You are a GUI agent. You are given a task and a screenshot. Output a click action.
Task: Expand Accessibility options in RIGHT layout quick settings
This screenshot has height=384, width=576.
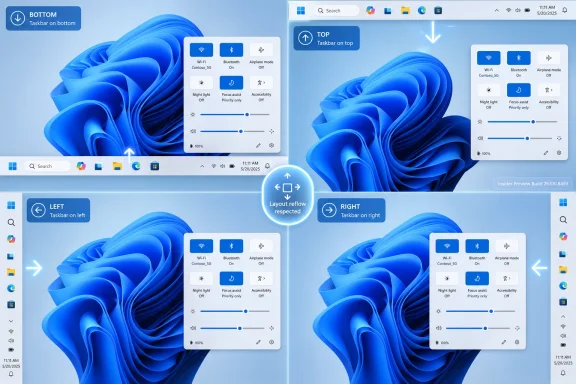pos(507,279)
